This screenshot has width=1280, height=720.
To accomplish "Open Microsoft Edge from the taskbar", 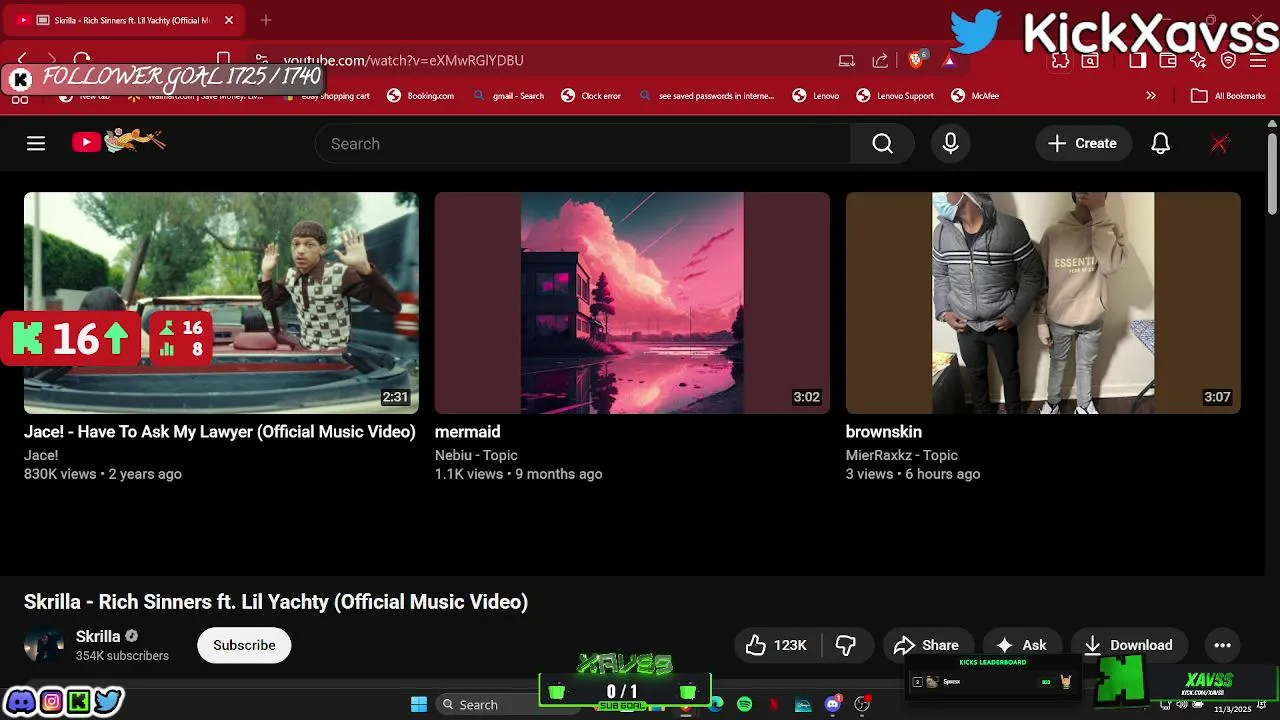I will tap(716, 704).
